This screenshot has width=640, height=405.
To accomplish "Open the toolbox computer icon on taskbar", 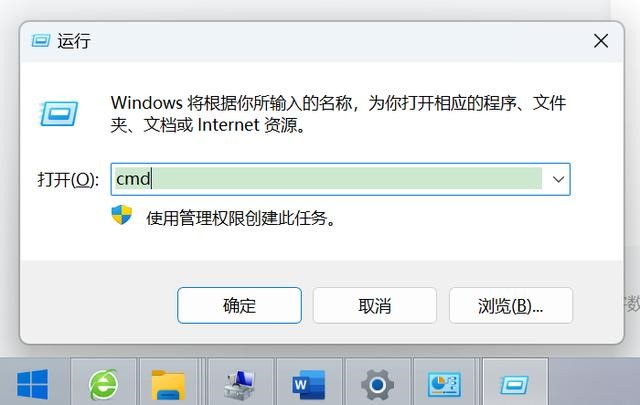I will 240,384.
